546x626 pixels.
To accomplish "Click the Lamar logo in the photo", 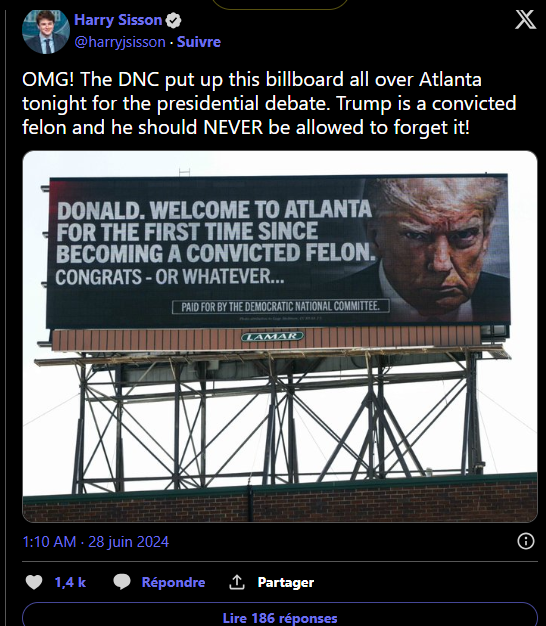I will [x=272, y=336].
